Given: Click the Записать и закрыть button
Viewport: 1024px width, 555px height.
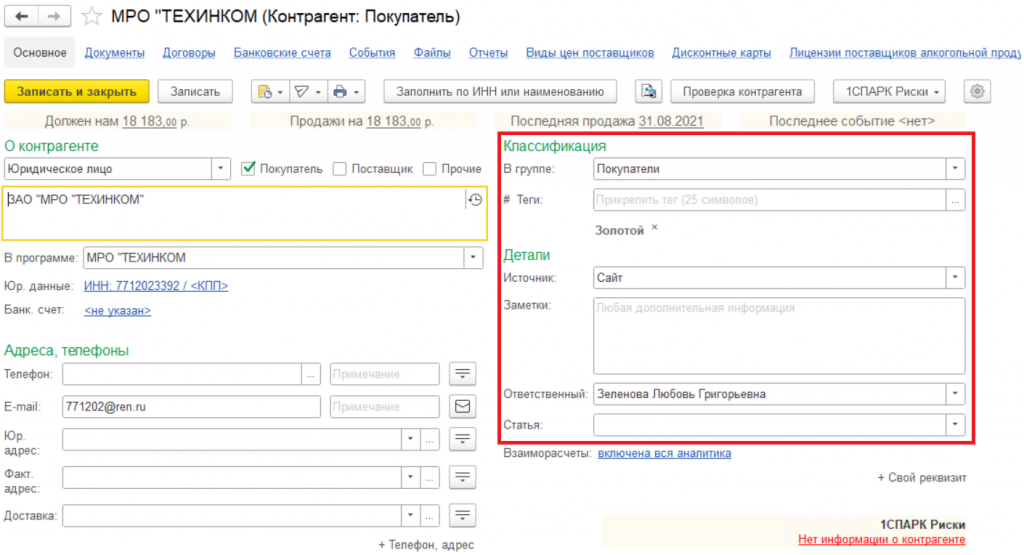Looking at the screenshot, I should tap(76, 91).
